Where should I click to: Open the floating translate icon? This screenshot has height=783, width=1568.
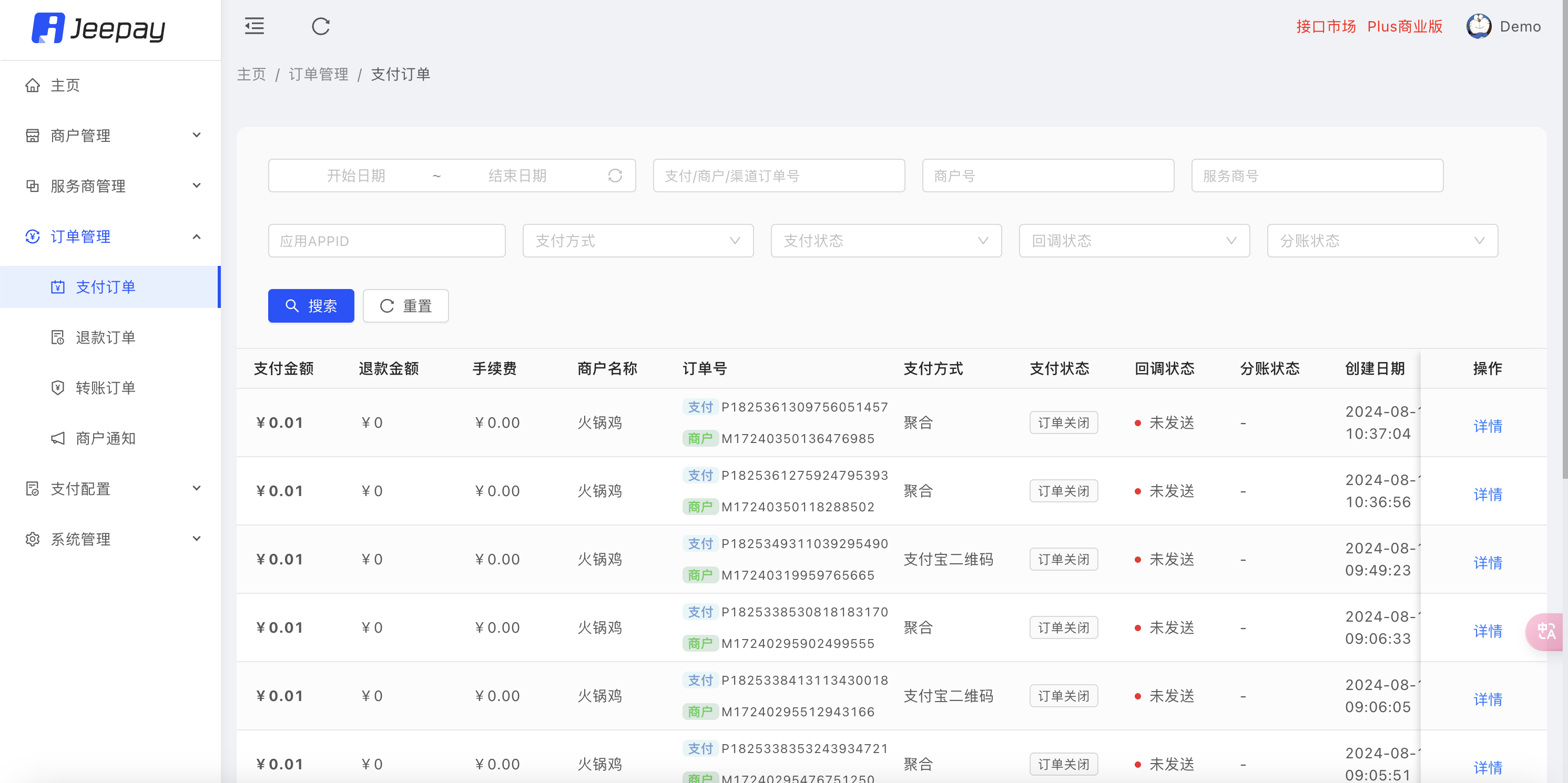[x=1545, y=632]
